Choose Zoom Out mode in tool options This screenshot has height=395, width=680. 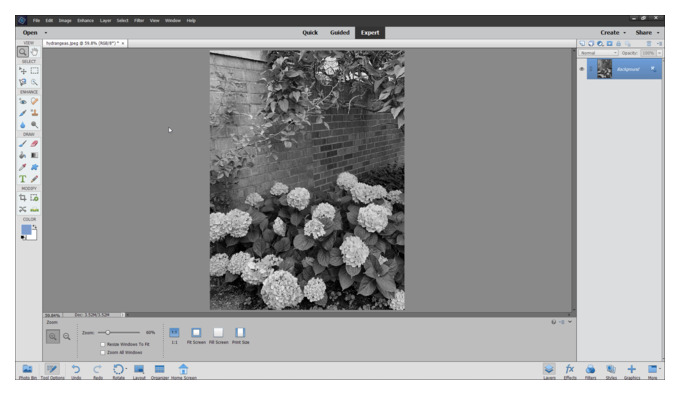coord(67,336)
